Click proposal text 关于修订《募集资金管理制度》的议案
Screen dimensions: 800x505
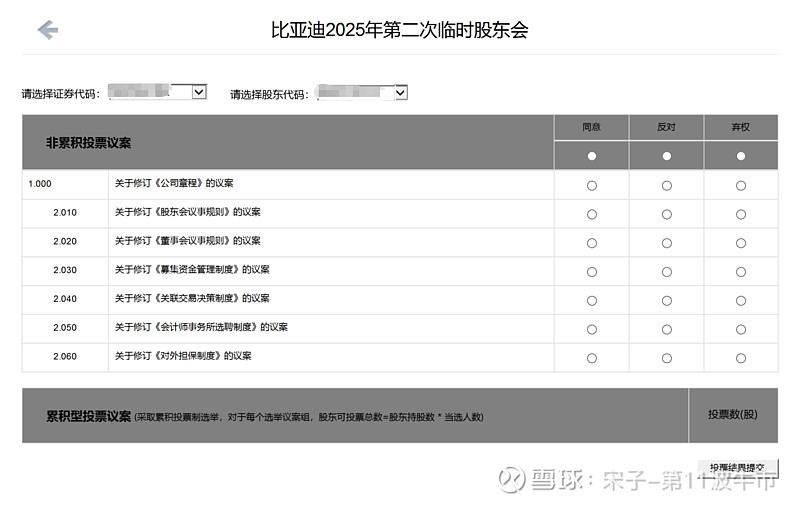[192, 269]
